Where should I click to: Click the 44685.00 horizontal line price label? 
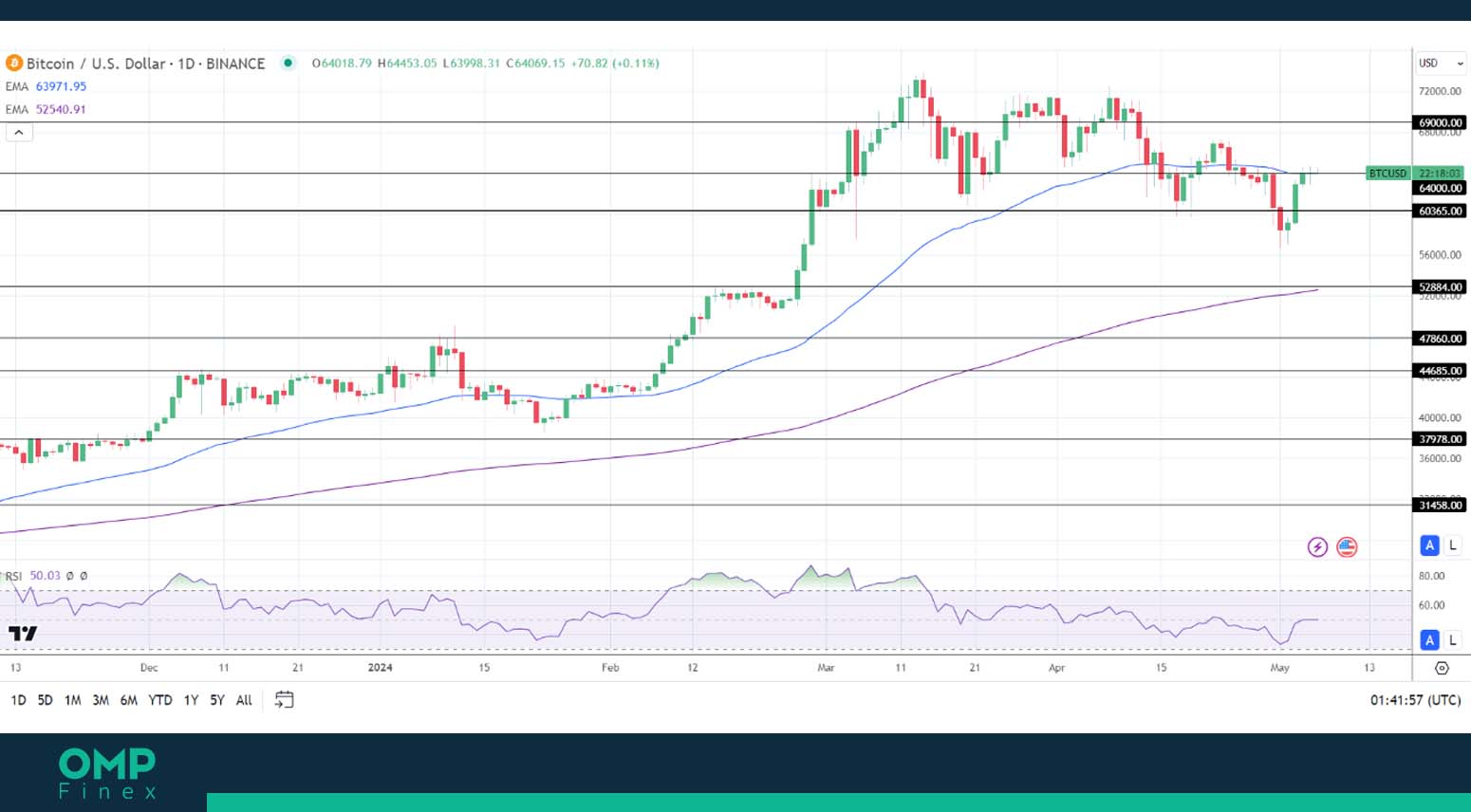pyautogui.click(x=1440, y=370)
